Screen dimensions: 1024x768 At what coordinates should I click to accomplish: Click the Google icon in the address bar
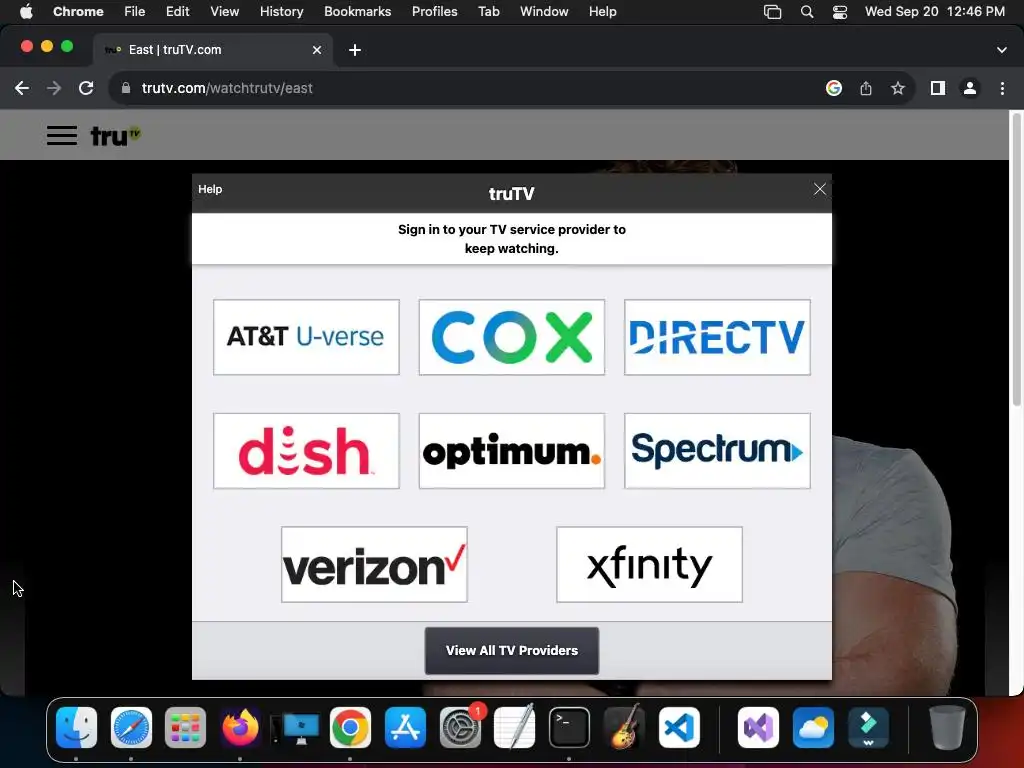pyautogui.click(x=833, y=88)
